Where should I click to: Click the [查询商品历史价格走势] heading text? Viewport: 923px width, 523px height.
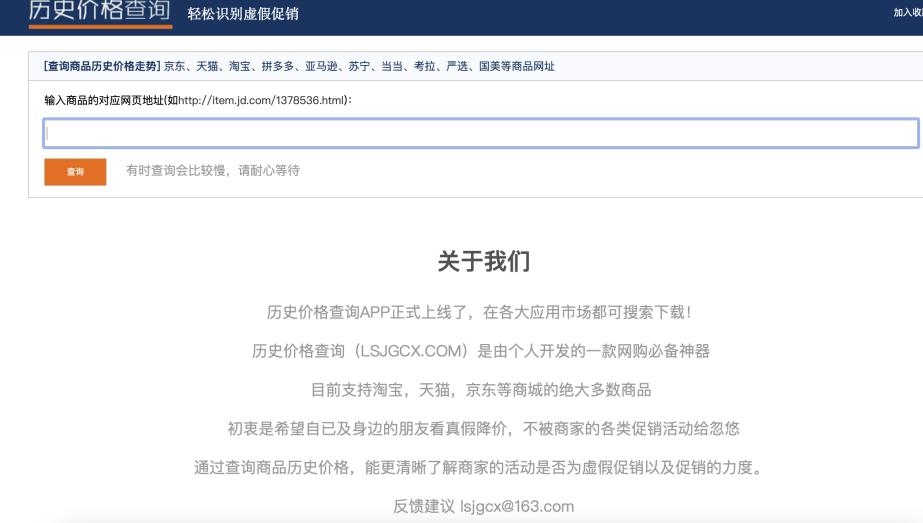(102, 66)
